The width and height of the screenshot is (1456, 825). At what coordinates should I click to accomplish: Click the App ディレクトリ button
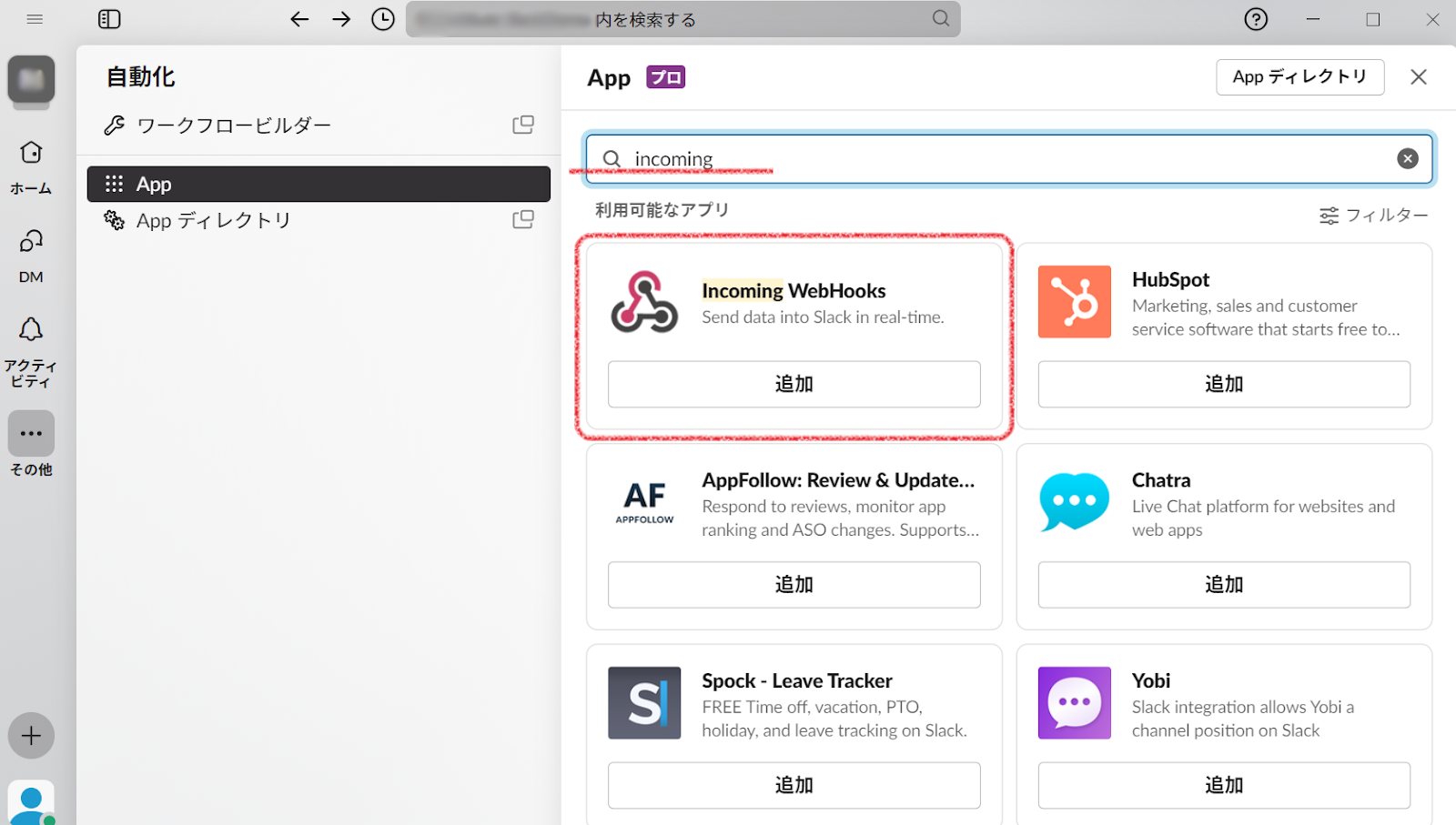pyautogui.click(x=1299, y=77)
